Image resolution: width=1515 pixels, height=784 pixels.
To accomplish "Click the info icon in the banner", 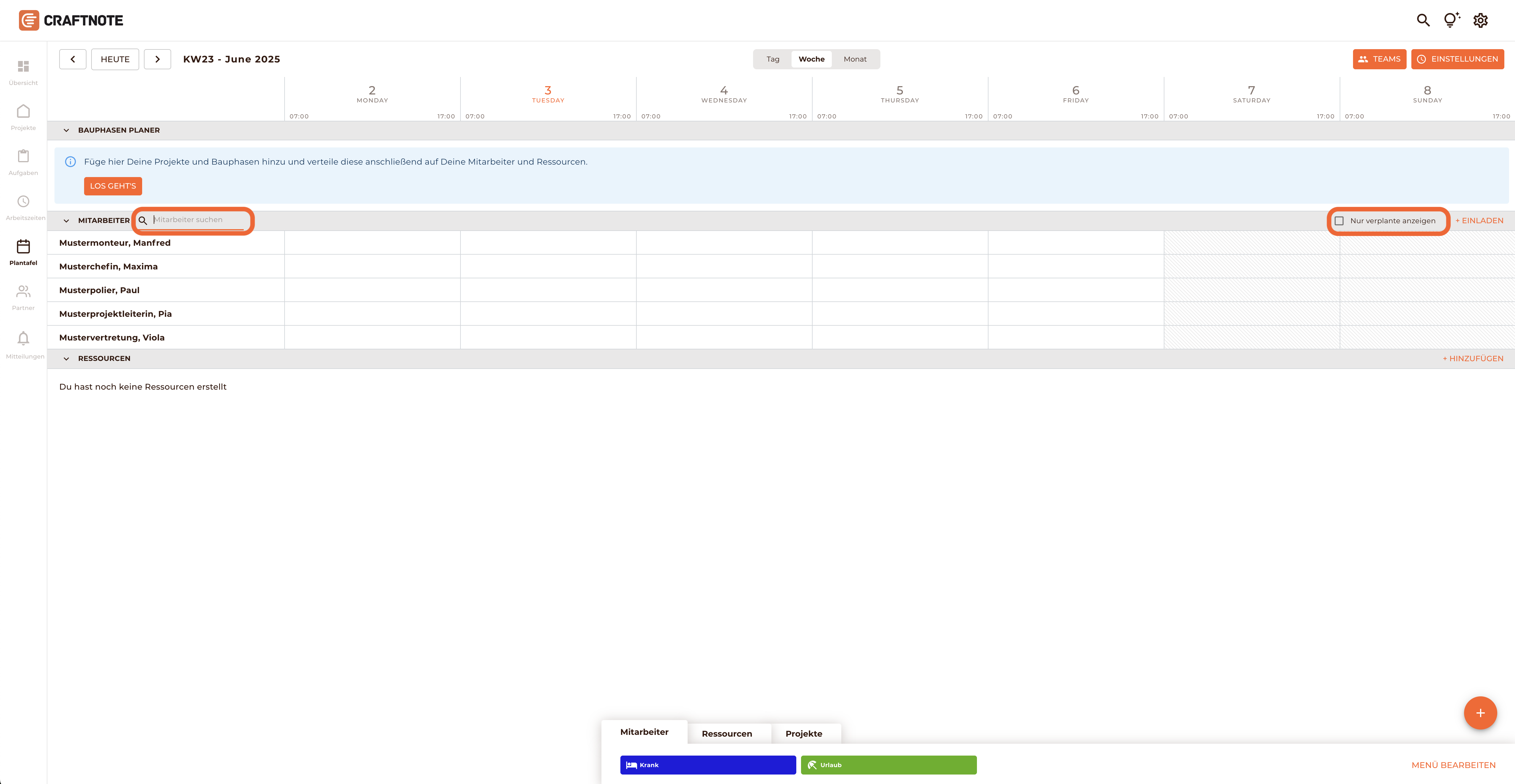I will click(x=70, y=162).
